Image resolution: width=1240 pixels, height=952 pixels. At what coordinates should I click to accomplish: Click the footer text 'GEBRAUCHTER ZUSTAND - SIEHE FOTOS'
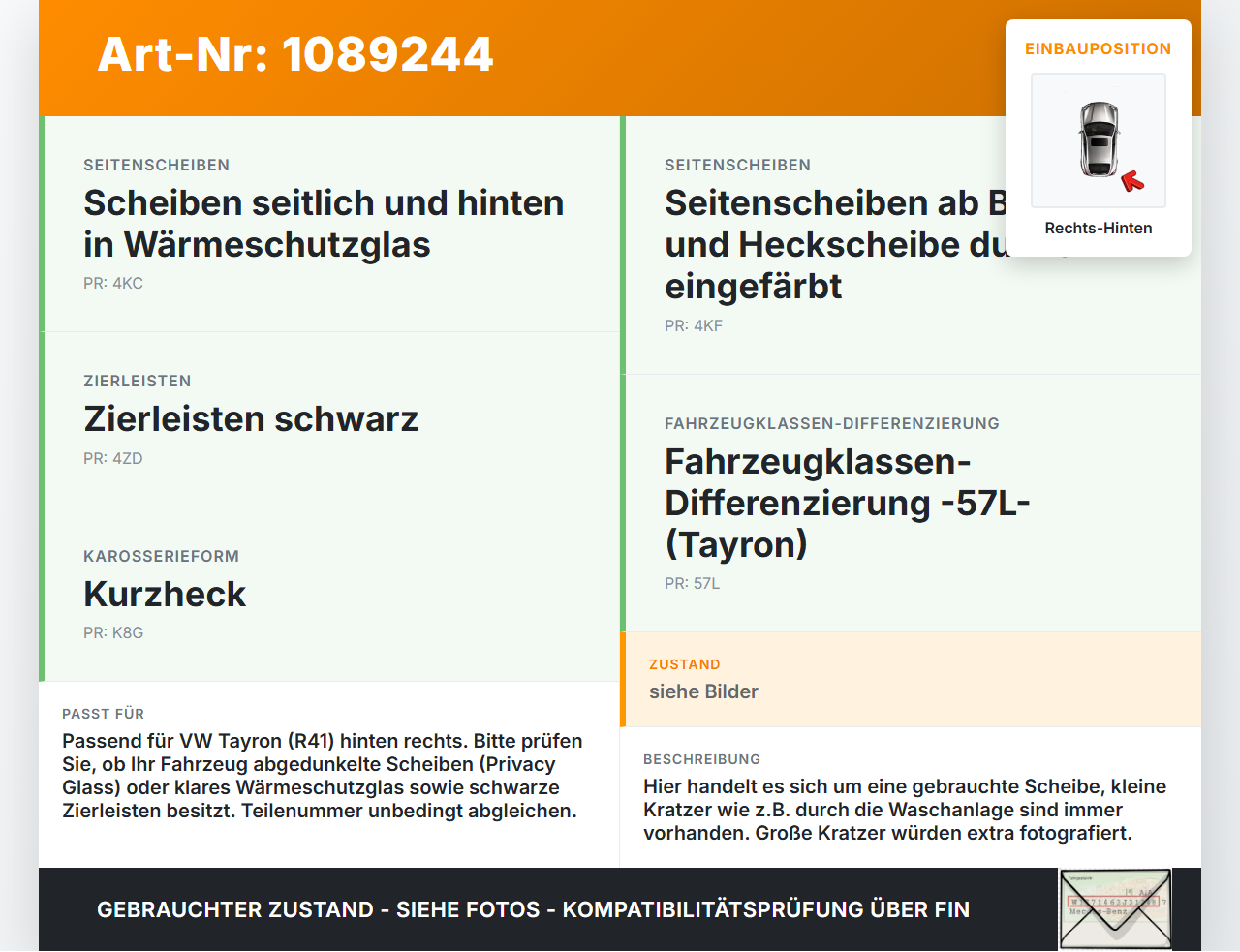319,910
